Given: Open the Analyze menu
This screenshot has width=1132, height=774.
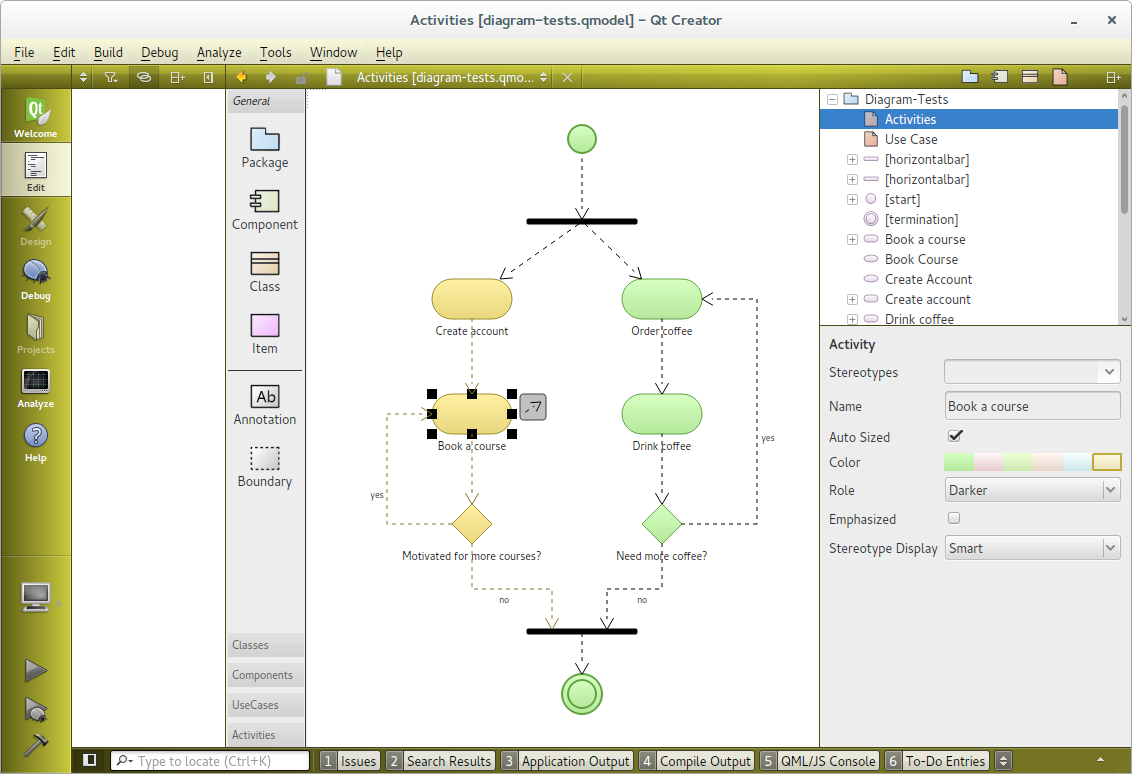Looking at the screenshot, I should pyautogui.click(x=219, y=52).
